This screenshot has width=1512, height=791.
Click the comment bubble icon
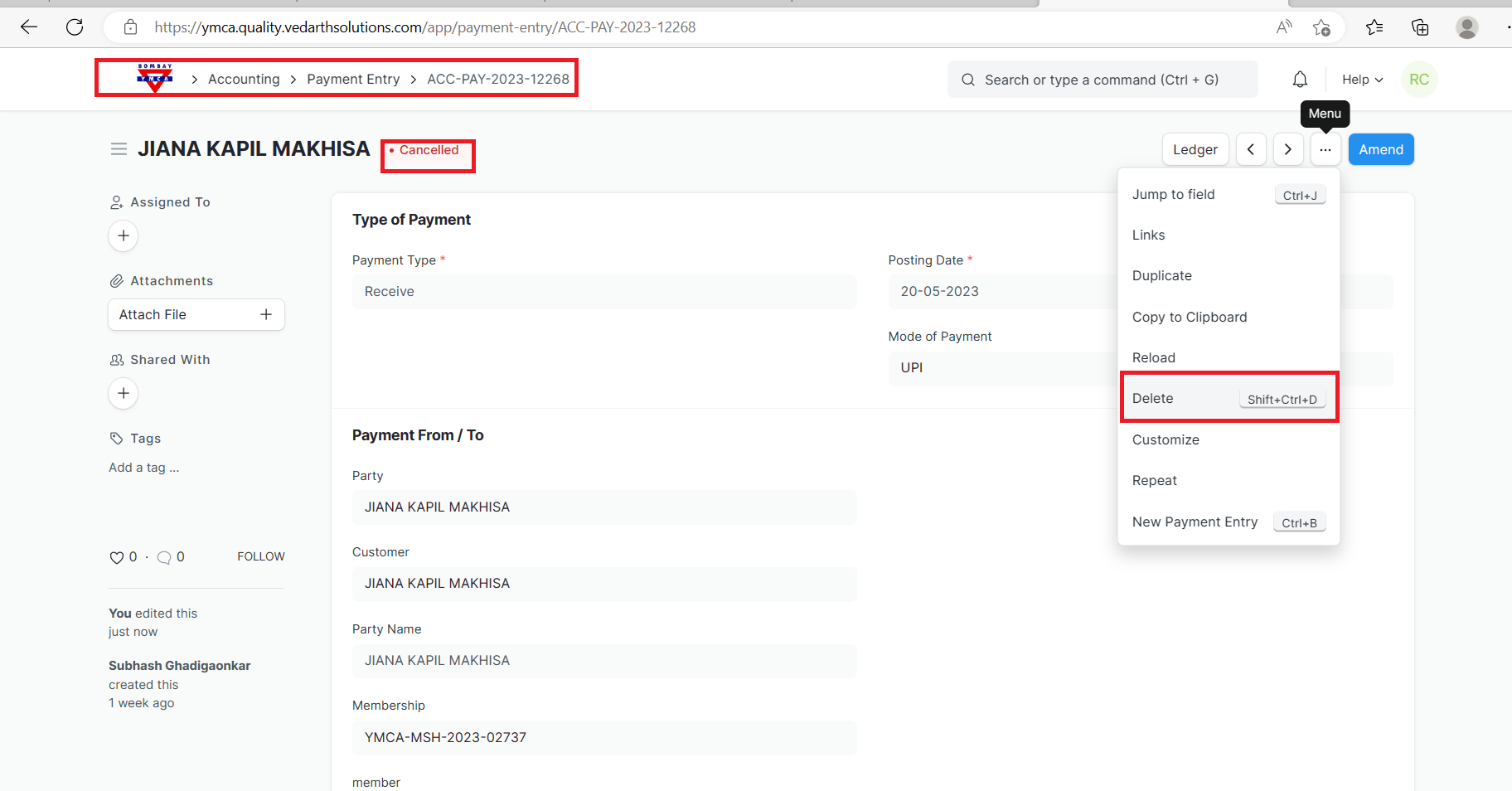coord(164,557)
